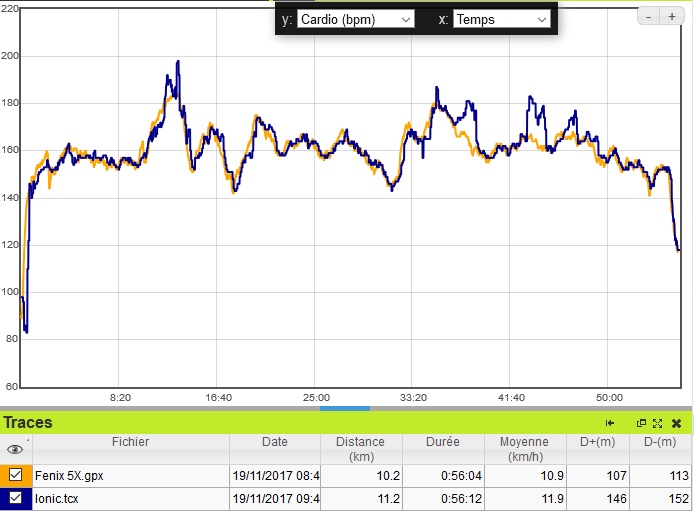Open the x-axis Temps dropdown

coord(501,19)
